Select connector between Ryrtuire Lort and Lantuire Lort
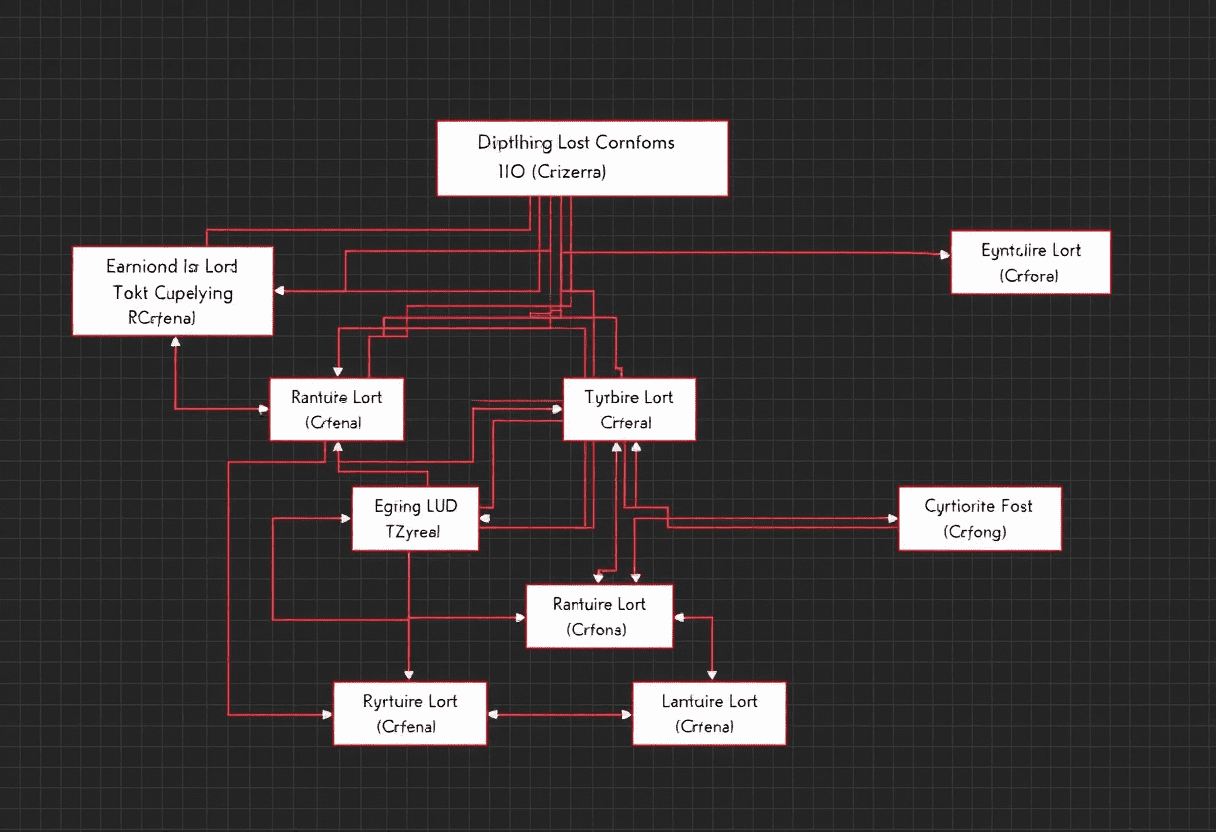Viewport: 1216px width, 832px height. pos(559,715)
